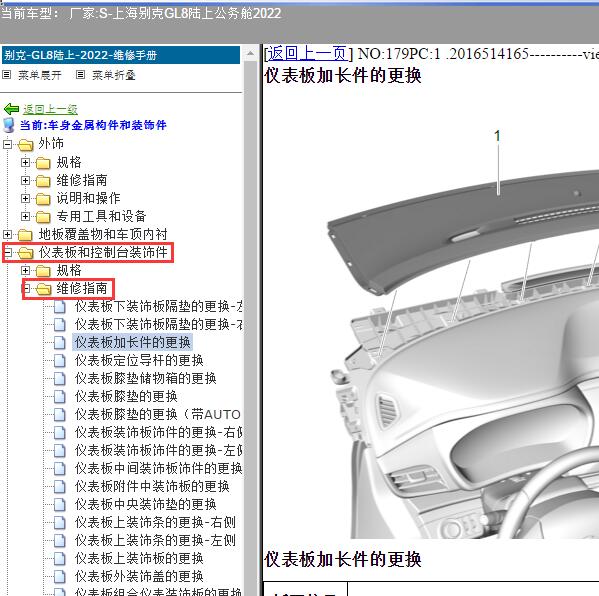Open 仪表板上装饰条的更换-左侧 item
This screenshot has width=599, height=596.
[155, 540]
